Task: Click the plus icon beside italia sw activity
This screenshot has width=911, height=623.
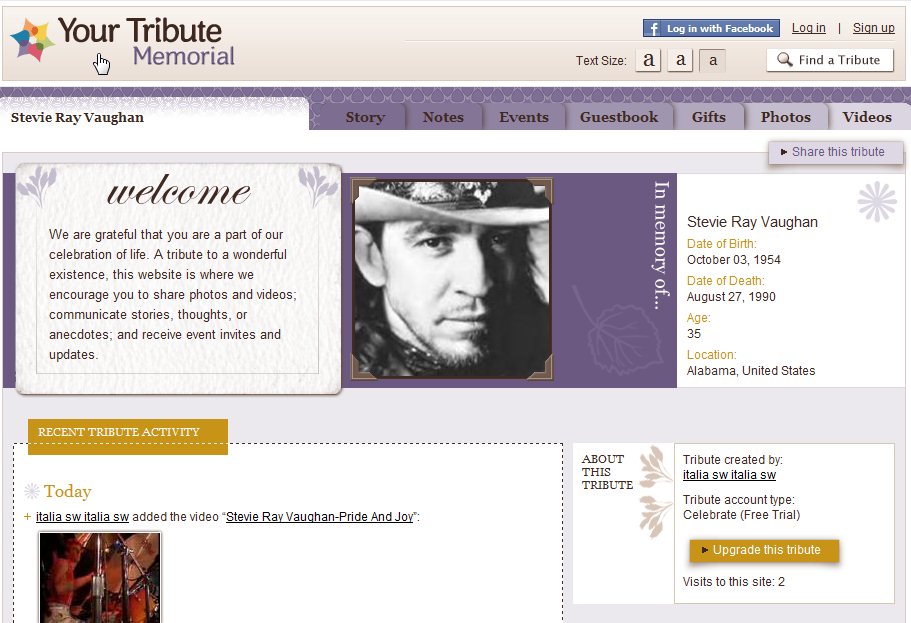Action: click(27, 517)
